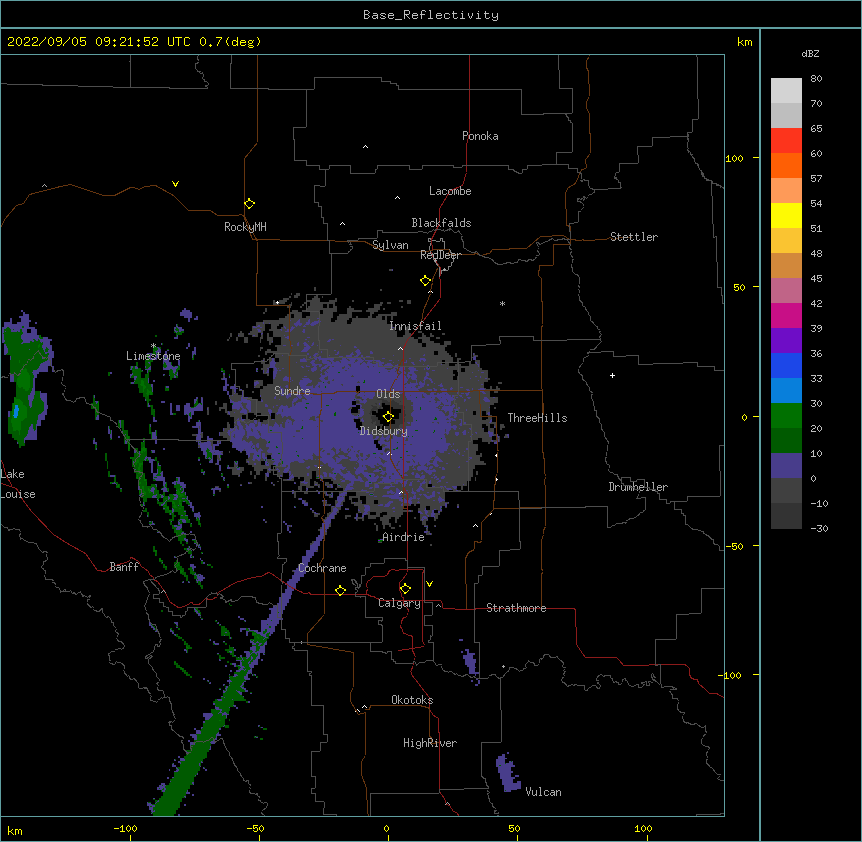Click the white plus marker north of Drumheller
This screenshot has height=842, width=862.
point(612,375)
